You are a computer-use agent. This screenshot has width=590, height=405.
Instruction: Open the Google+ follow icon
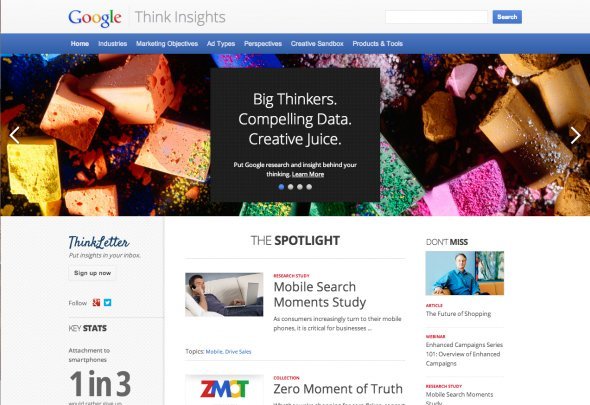(96, 303)
